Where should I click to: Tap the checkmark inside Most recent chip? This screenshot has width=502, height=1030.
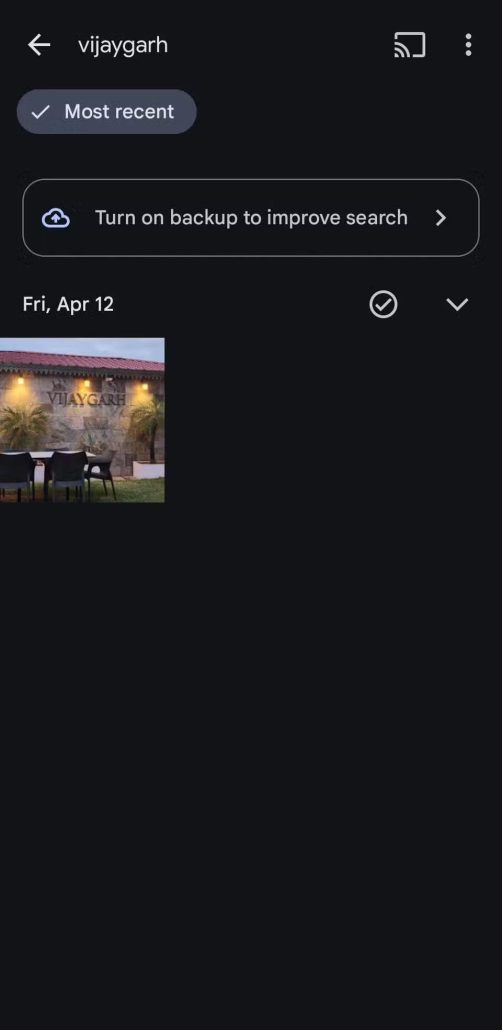[x=40, y=112]
